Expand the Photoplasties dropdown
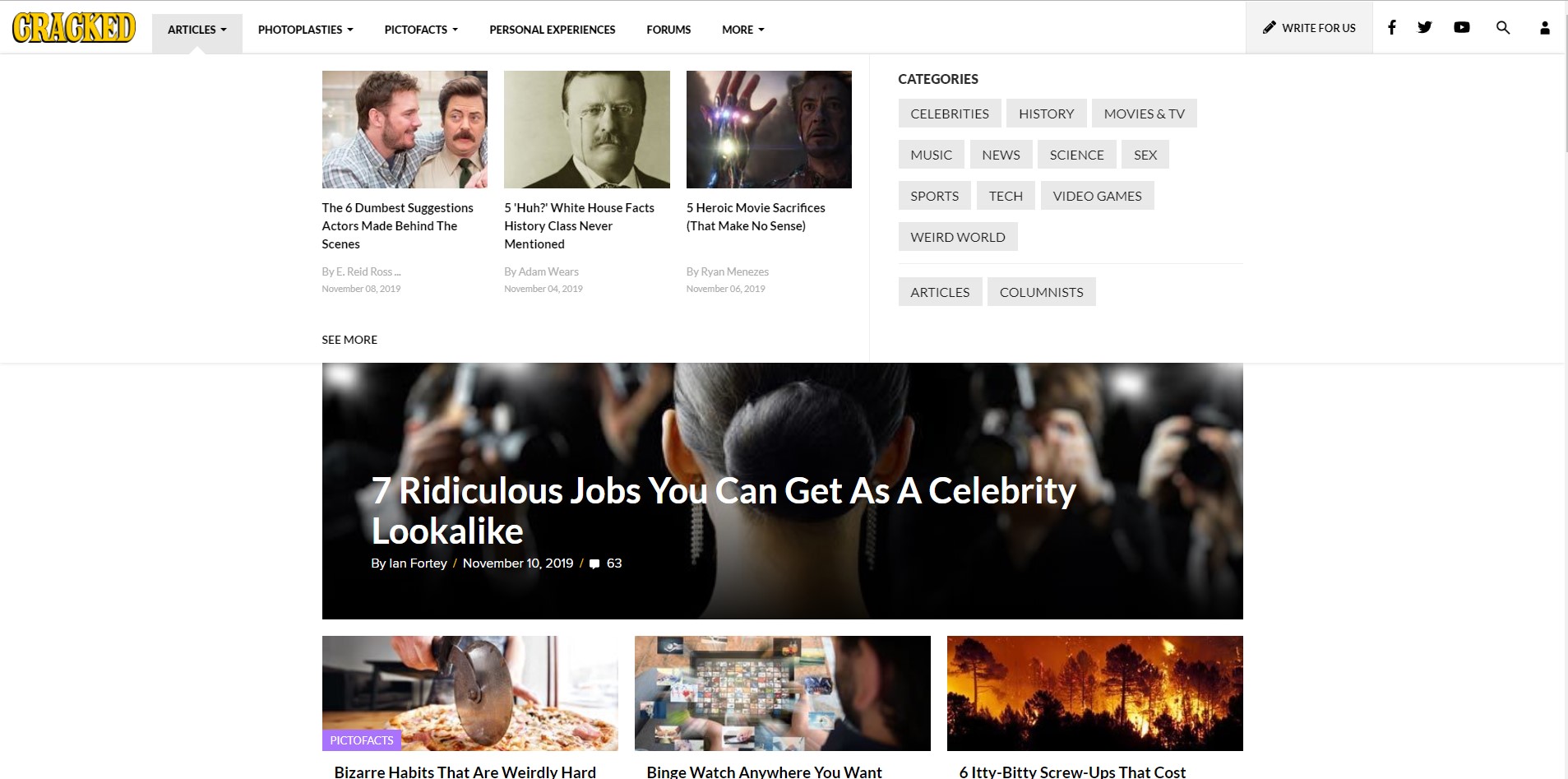This screenshot has height=779, width=1568. tap(305, 30)
